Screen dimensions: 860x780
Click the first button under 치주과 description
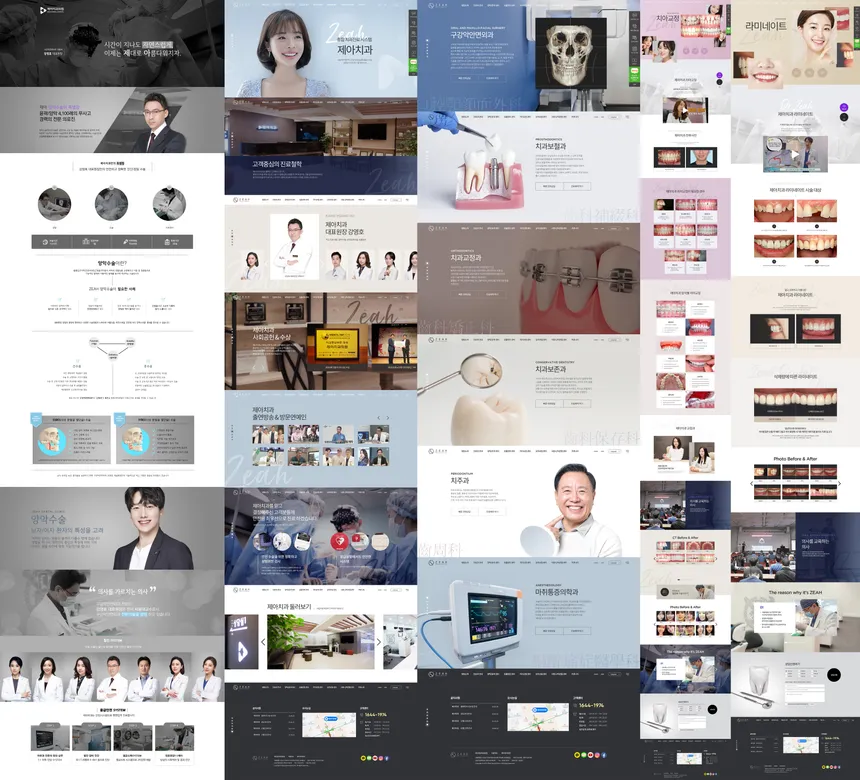[464, 511]
